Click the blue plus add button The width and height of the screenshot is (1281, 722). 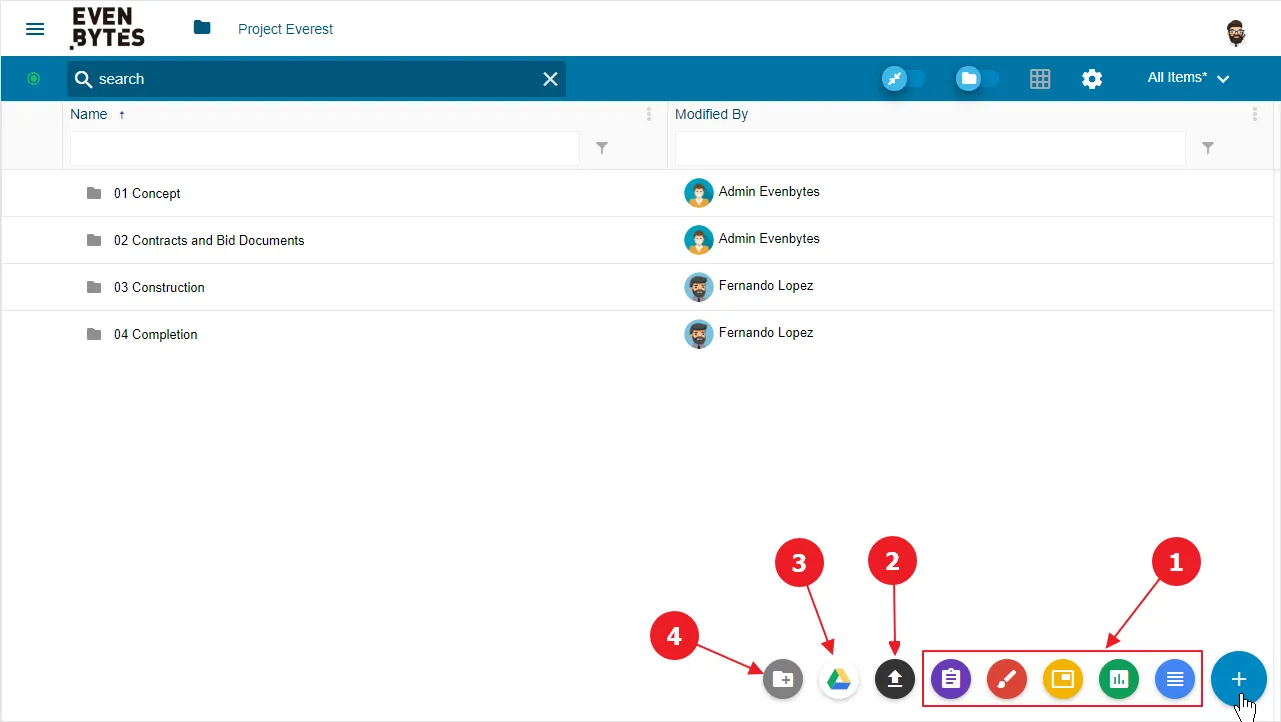click(1239, 679)
